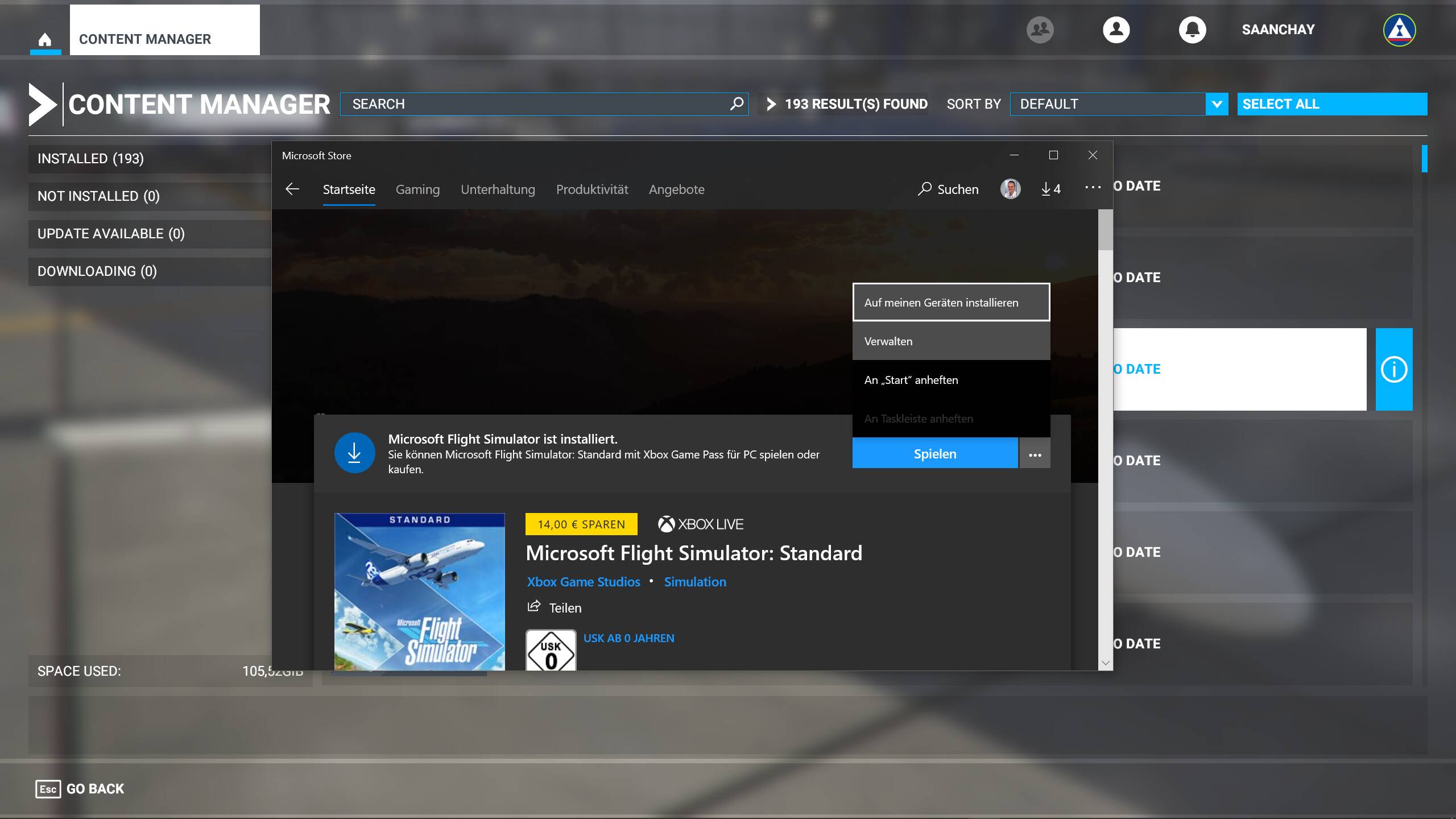Click more options button beside Spielen

pyautogui.click(x=1035, y=454)
